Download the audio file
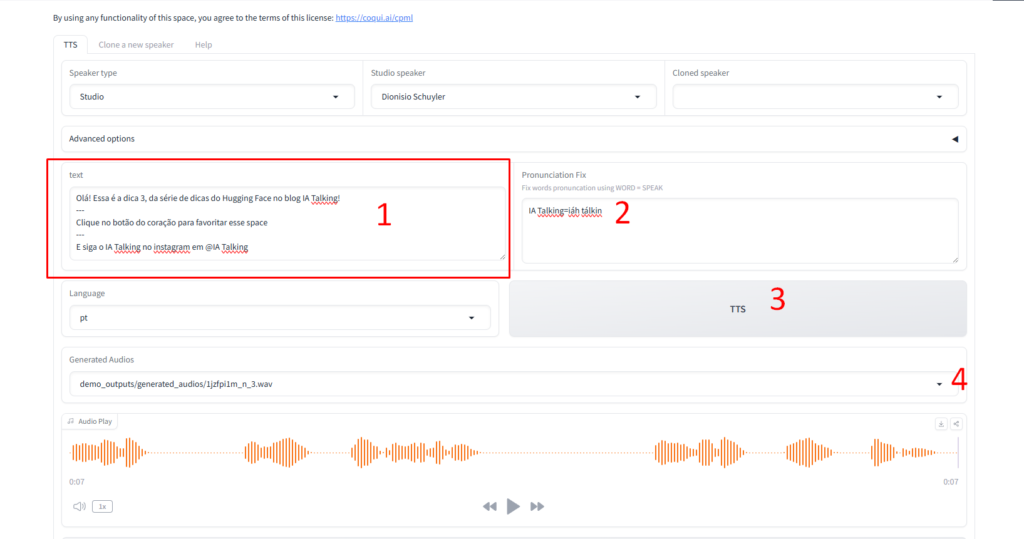 pyautogui.click(x=941, y=424)
